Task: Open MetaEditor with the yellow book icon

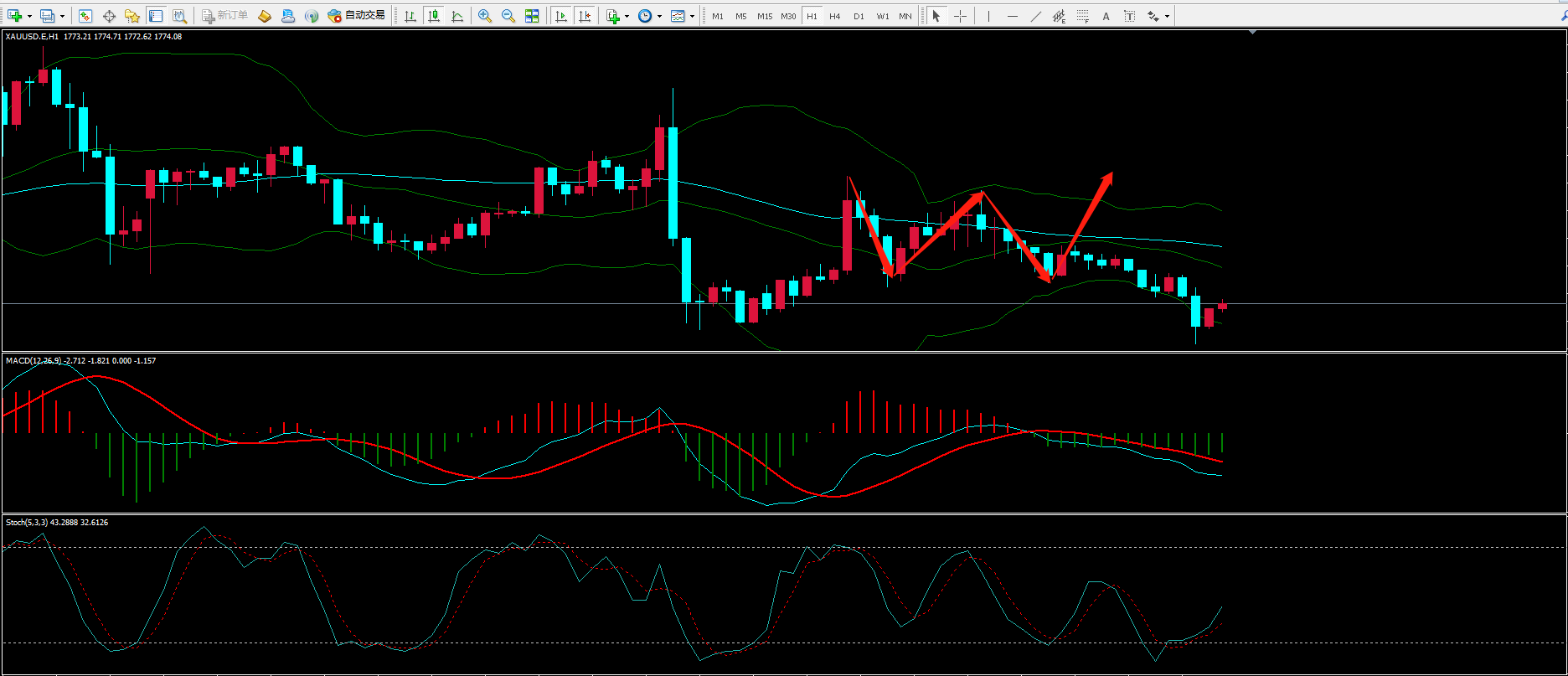Action: pyautogui.click(x=264, y=16)
